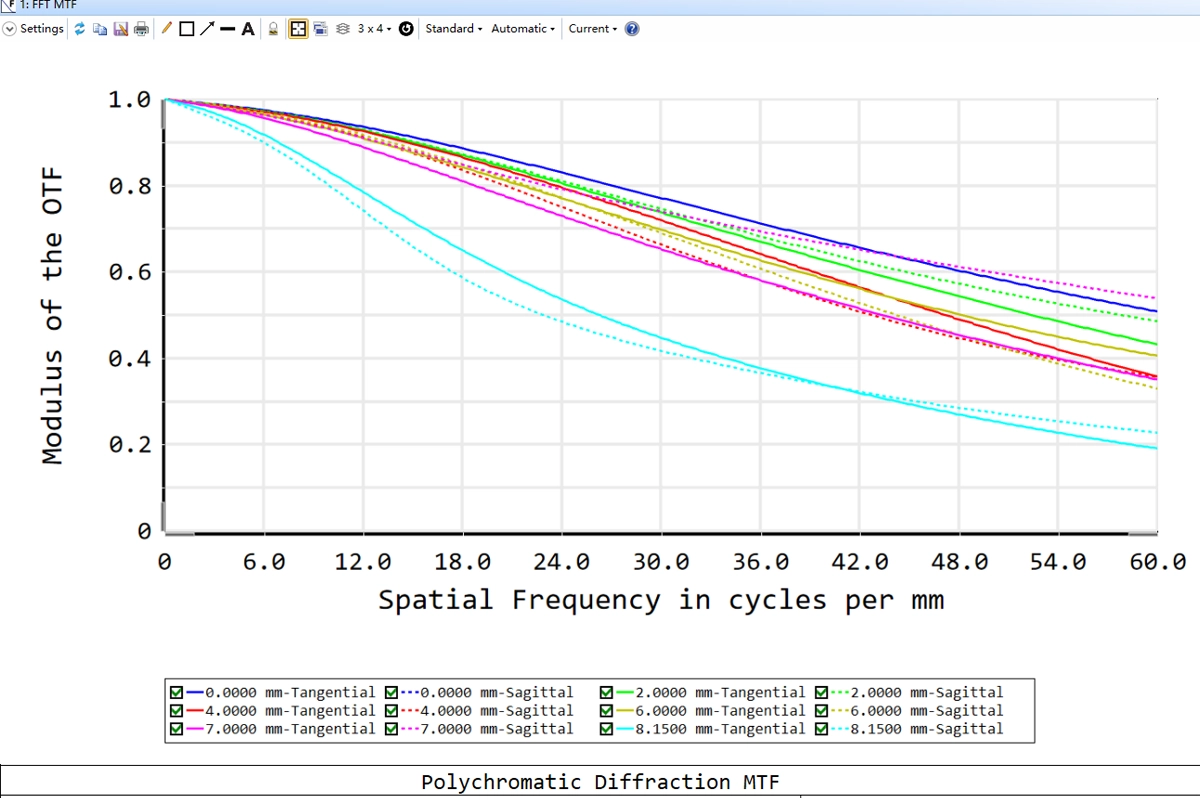
Task: Open the Automatic dropdown
Action: click(x=522, y=29)
